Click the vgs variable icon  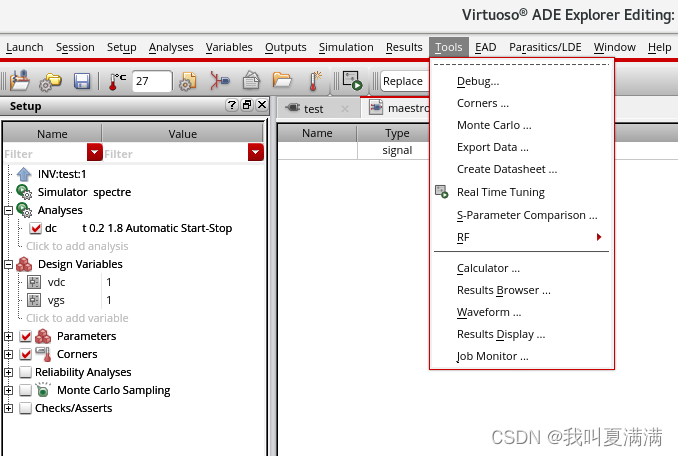pos(34,300)
